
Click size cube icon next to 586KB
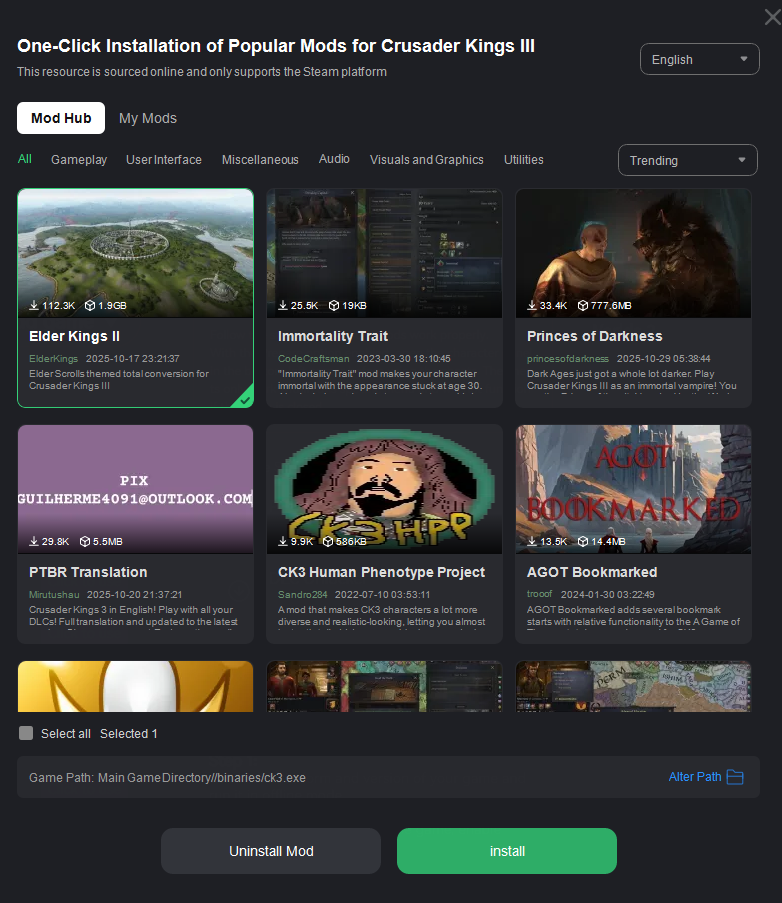point(328,541)
